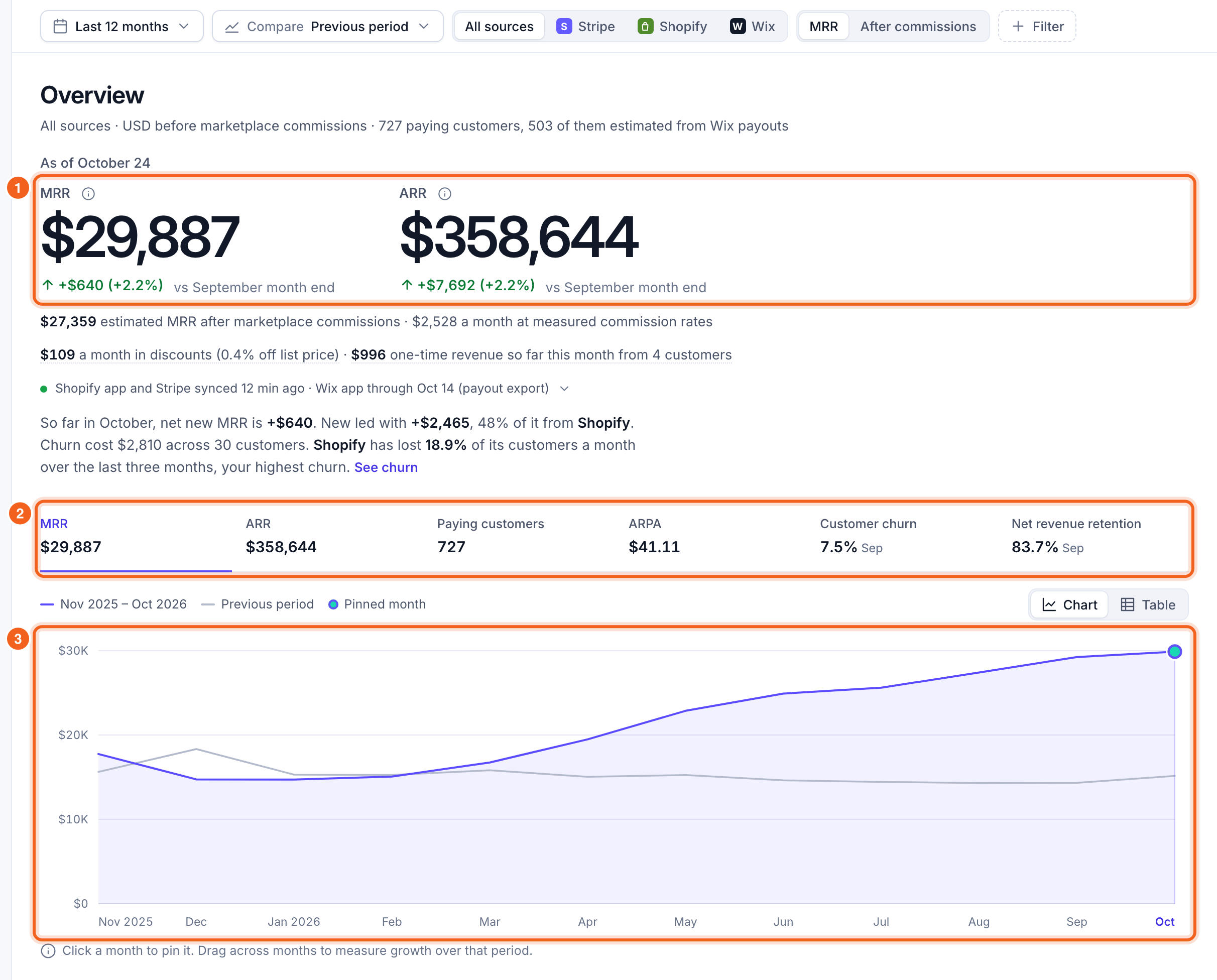1217x980 pixels.
Task: Switch to After commissions view
Action: (x=918, y=27)
